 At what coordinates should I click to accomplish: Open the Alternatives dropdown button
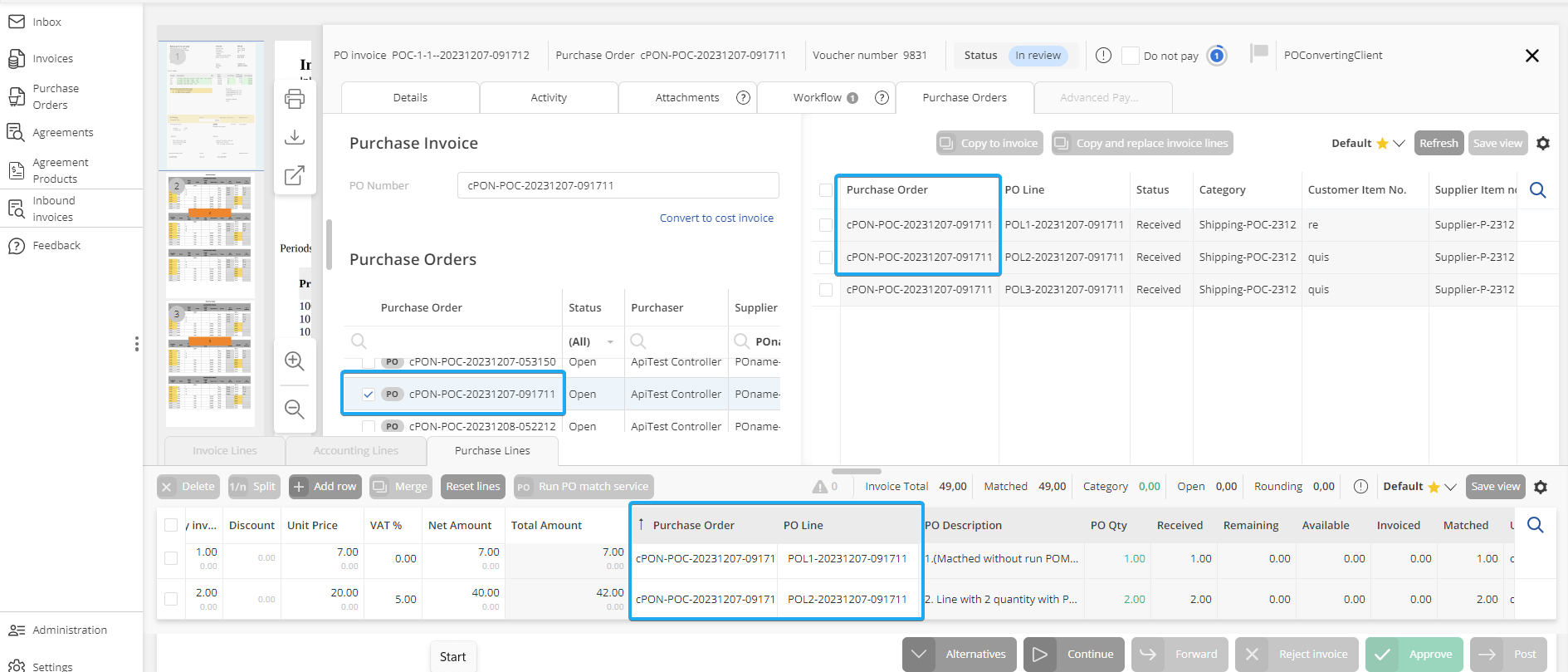coord(919,655)
